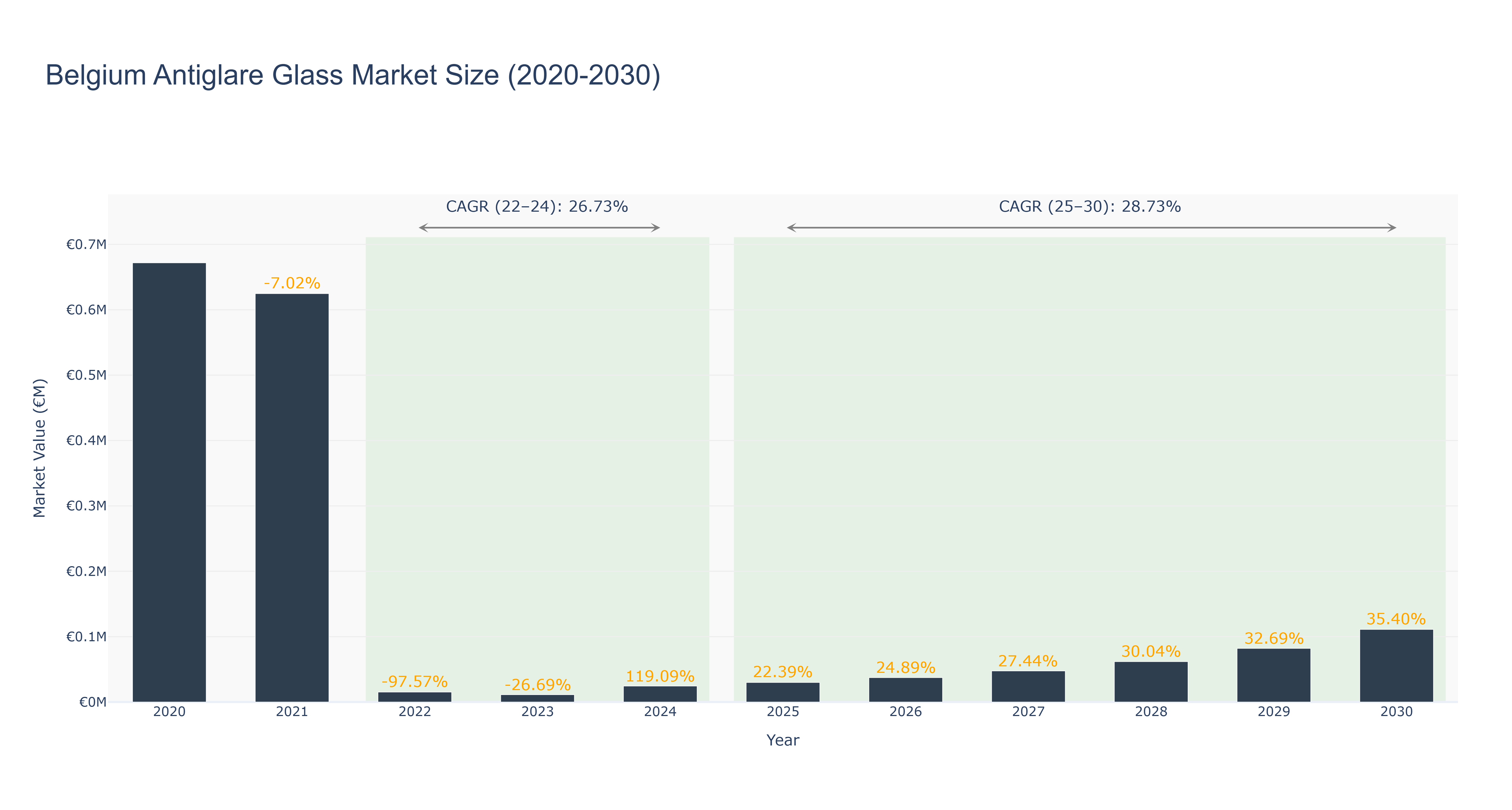
Task: Click the '2023' x-axis tick label
Action: click(538, 712)
